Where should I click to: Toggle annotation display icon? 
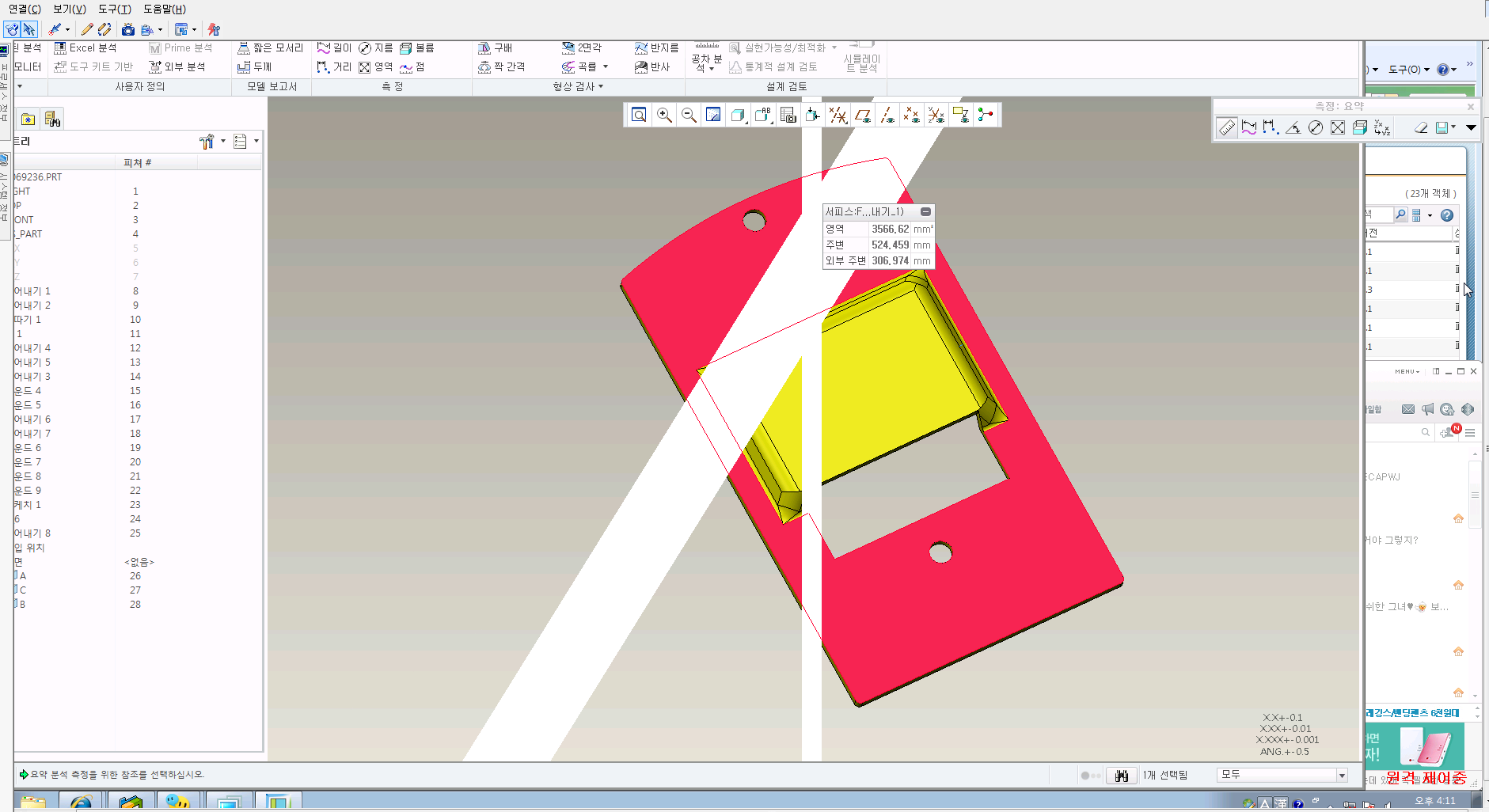(961, 115)
